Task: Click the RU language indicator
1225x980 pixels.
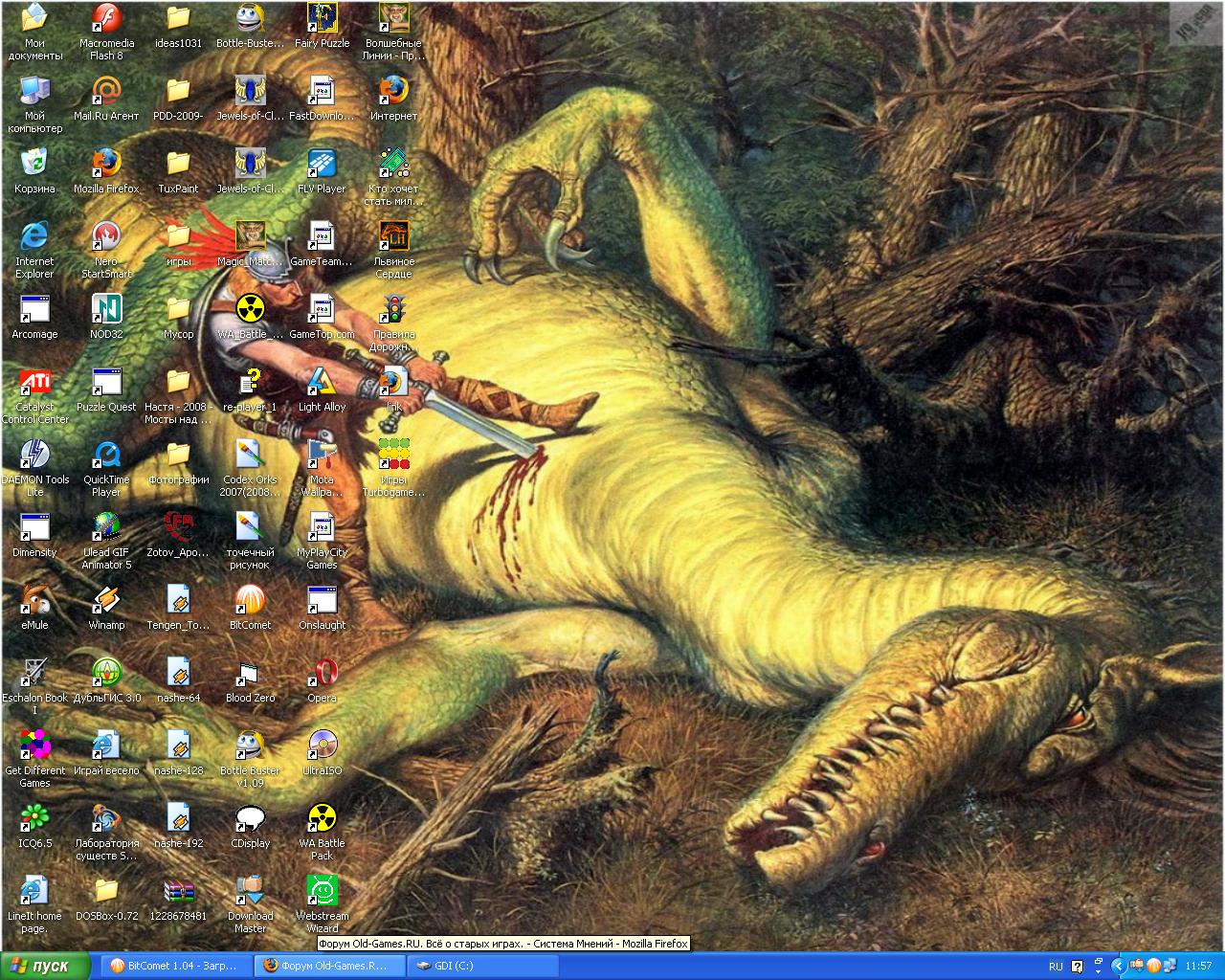Action: tap(1056, 967)
